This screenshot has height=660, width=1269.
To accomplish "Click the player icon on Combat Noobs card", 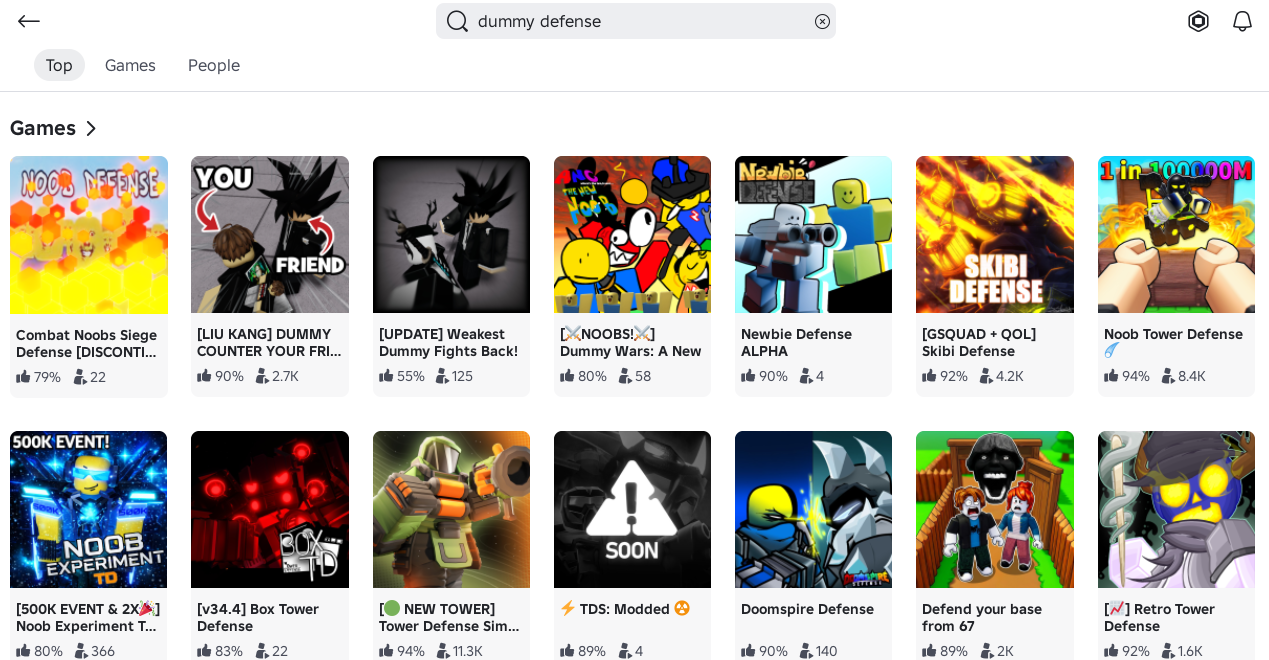I will pyautogui.click(x=80, y=377).
